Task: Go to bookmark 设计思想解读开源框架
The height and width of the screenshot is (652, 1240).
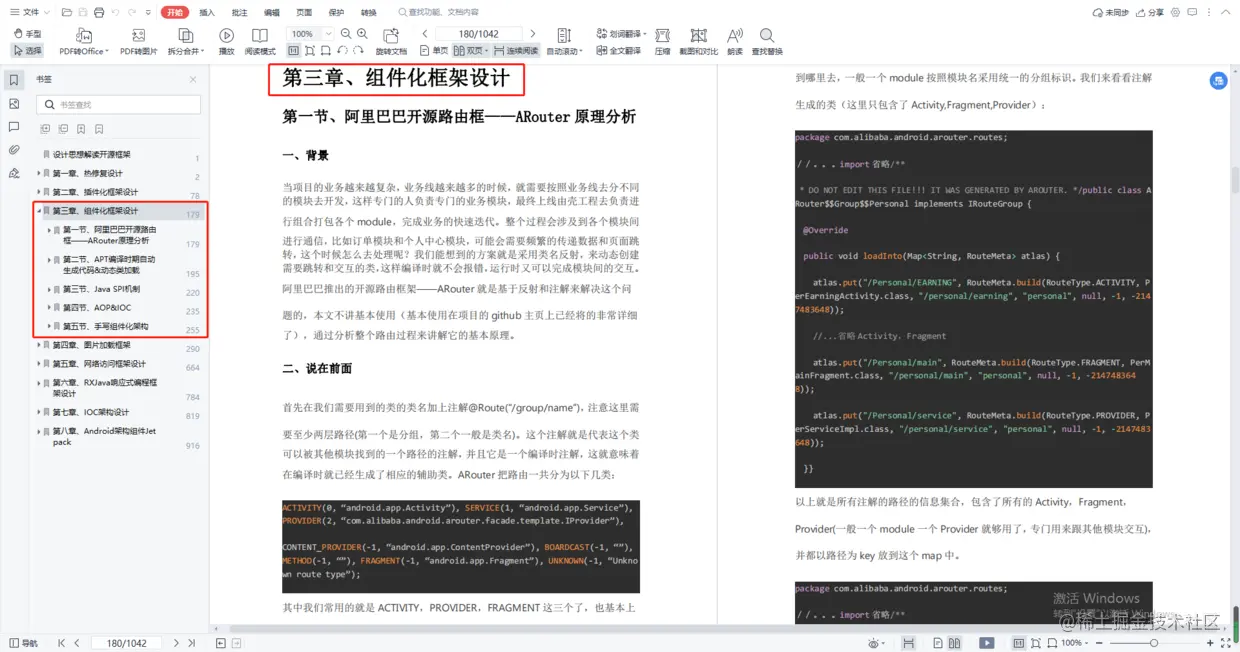Action: [91, 155]
